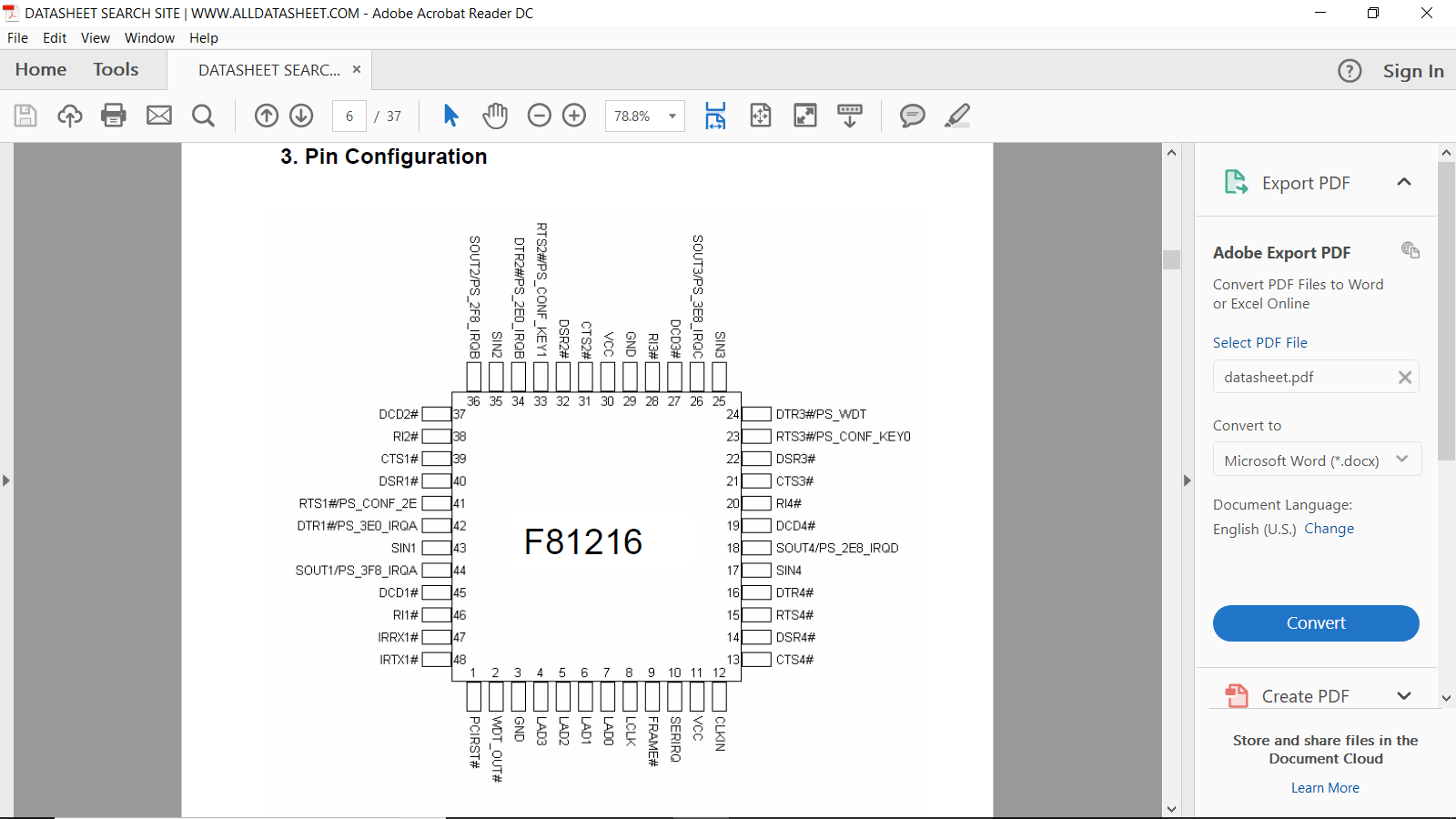Click pin label CTS4#
The height and width of the screenshot is (819, 1456).
tap(794, 660)
